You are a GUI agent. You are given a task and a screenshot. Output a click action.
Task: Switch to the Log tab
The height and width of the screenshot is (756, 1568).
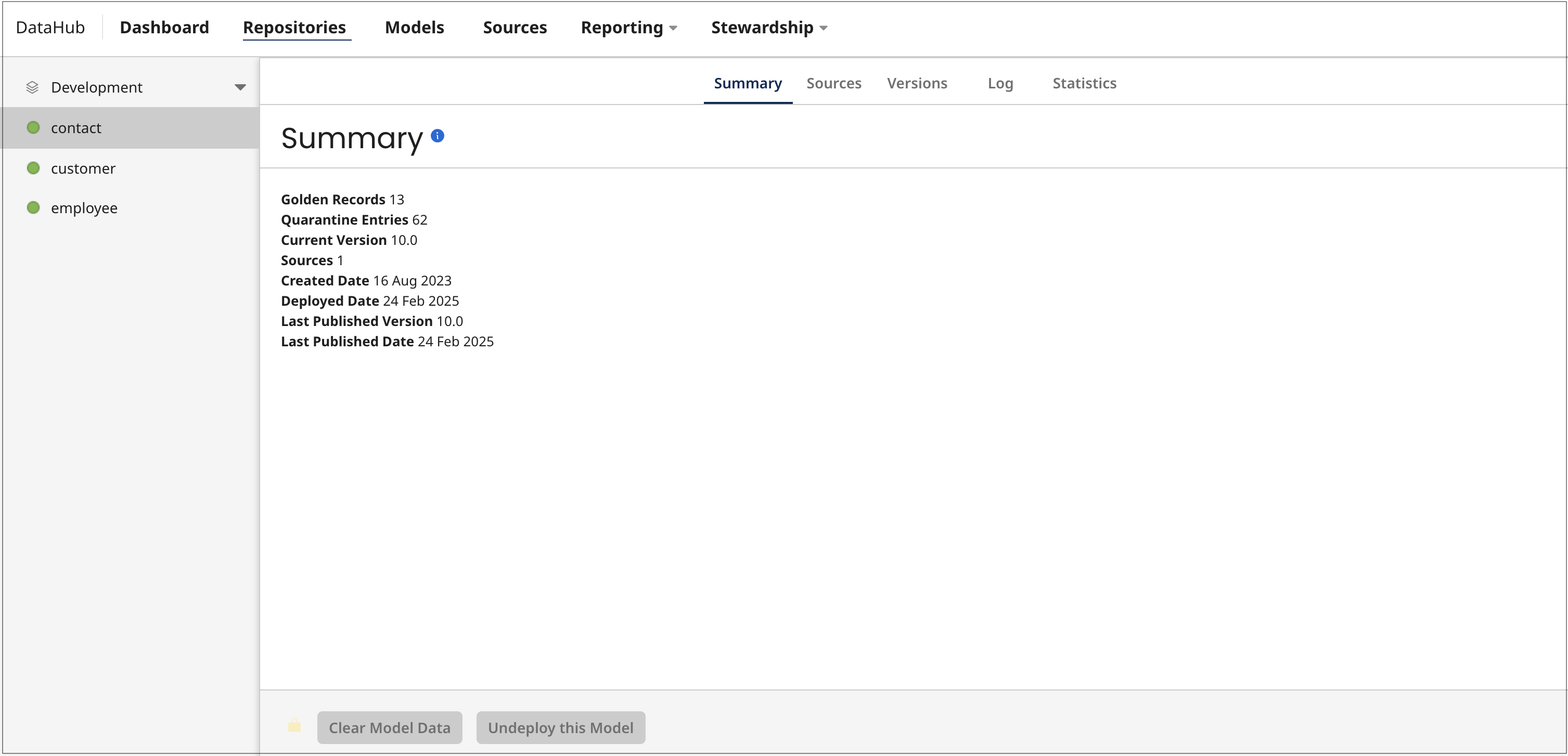coord(1000,83)
